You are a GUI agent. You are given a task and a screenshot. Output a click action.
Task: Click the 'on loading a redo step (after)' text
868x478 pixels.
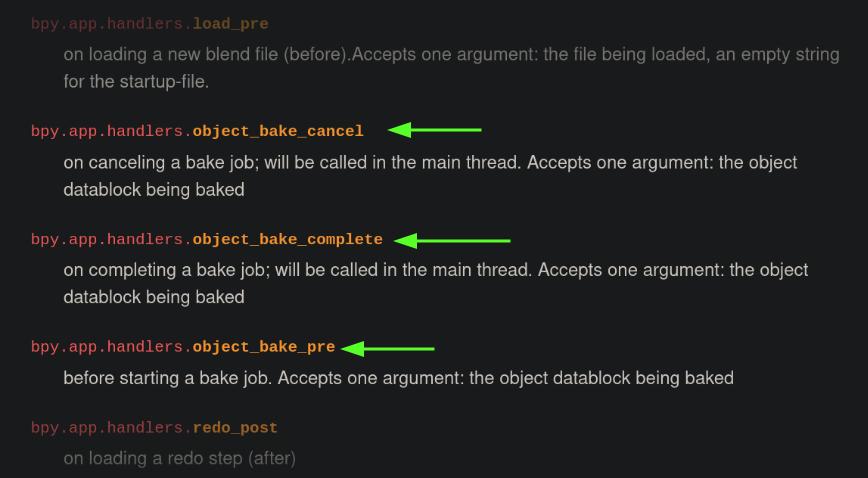[179, 459]
